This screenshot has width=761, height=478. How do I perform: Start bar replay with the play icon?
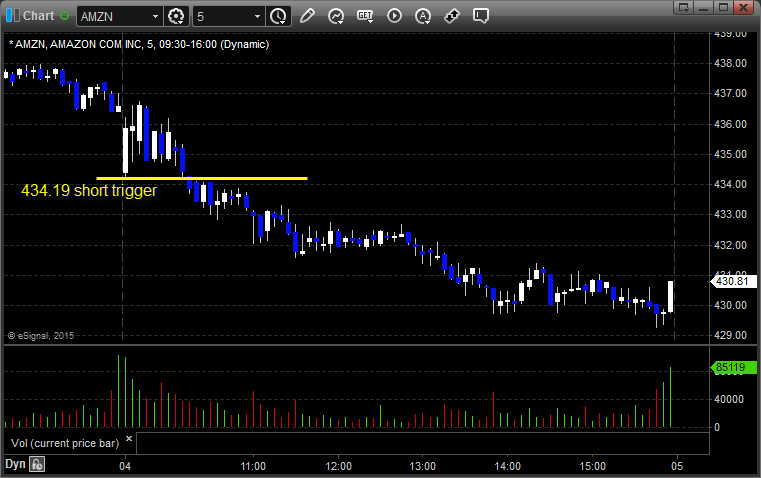point(394,16)
